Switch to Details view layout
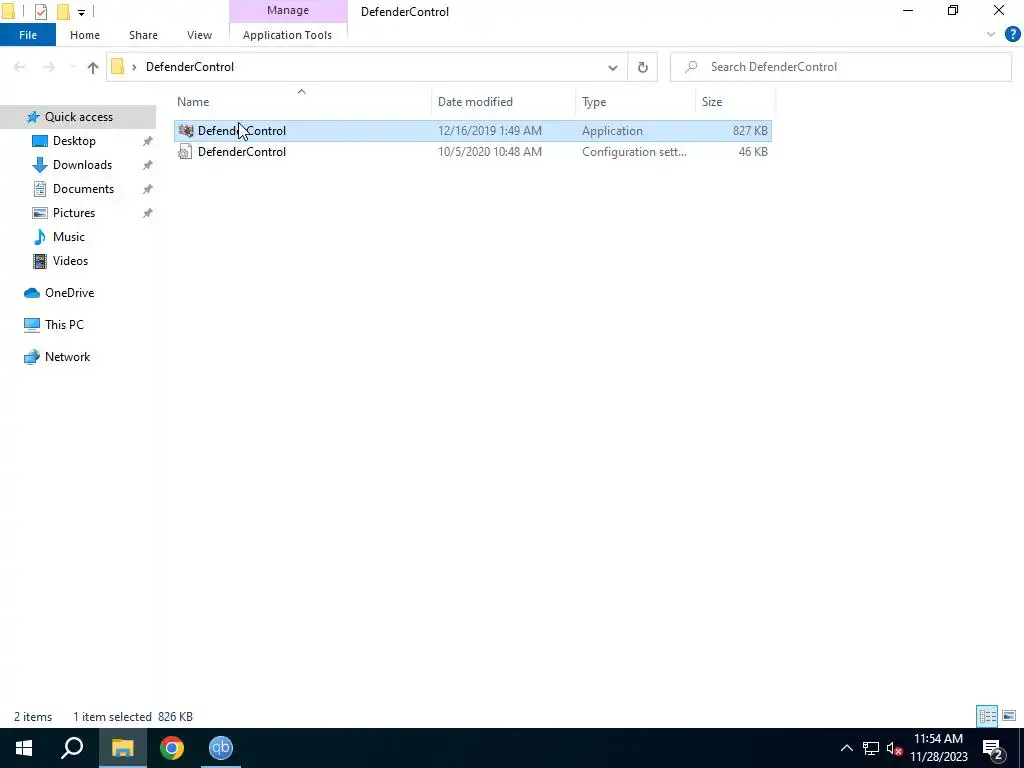 coord(987,716)
